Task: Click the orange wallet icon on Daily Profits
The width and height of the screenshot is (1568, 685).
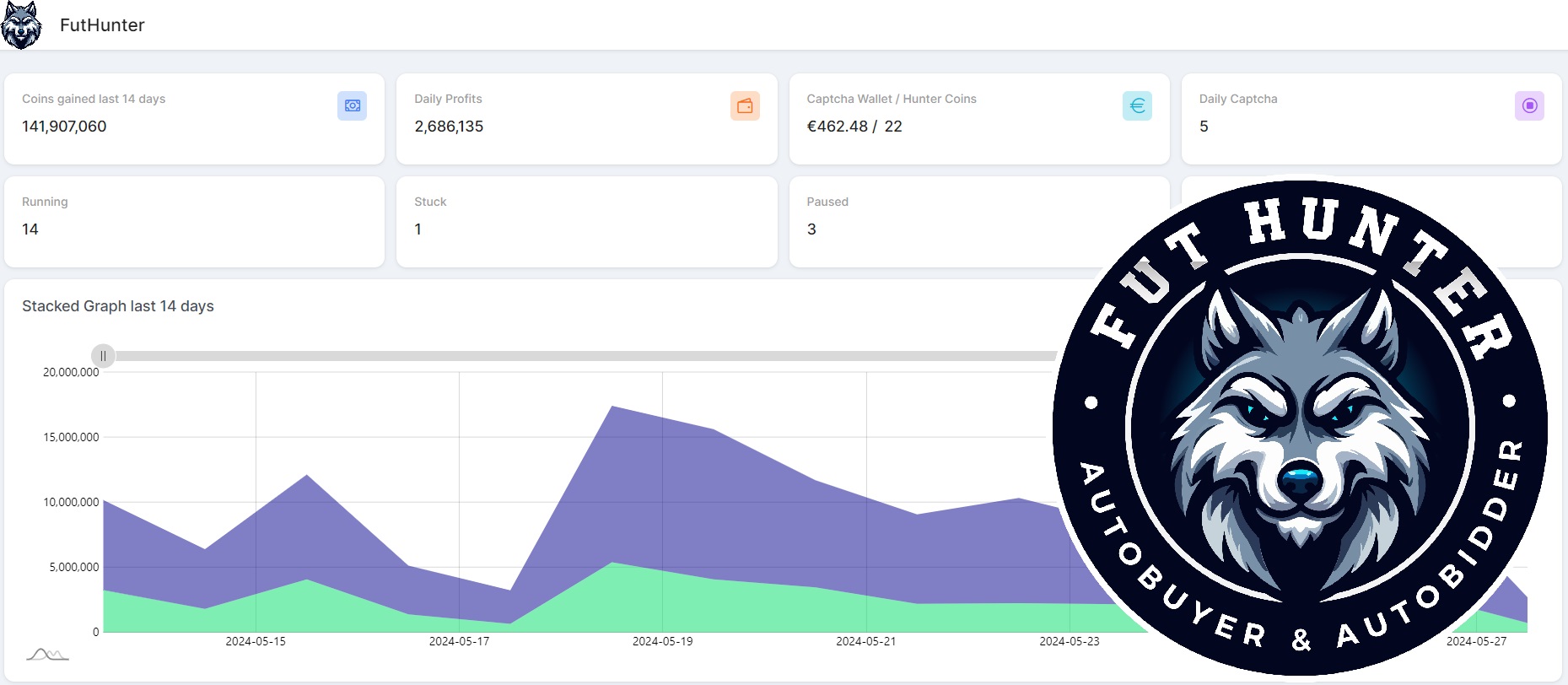Action: [745, 105]
